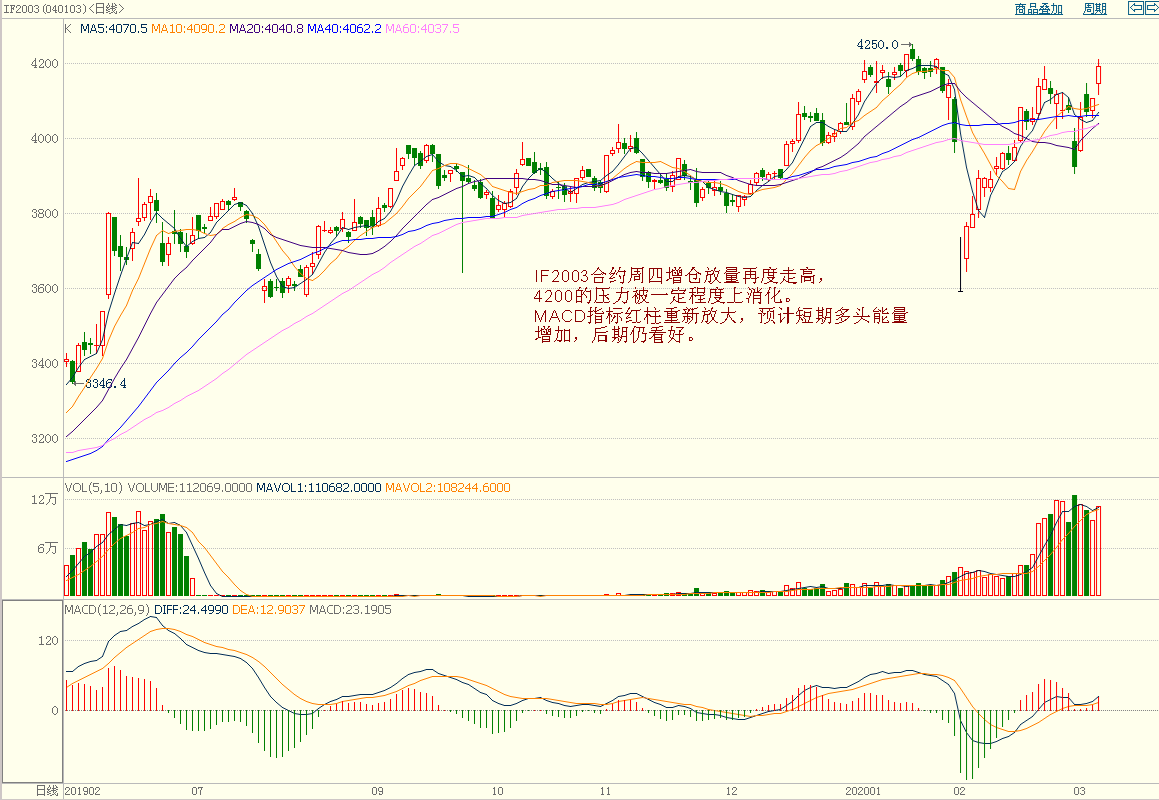This screenshot has width=1159, height=800.
Task: Select the MA5 moving average label
Action: 114,29
